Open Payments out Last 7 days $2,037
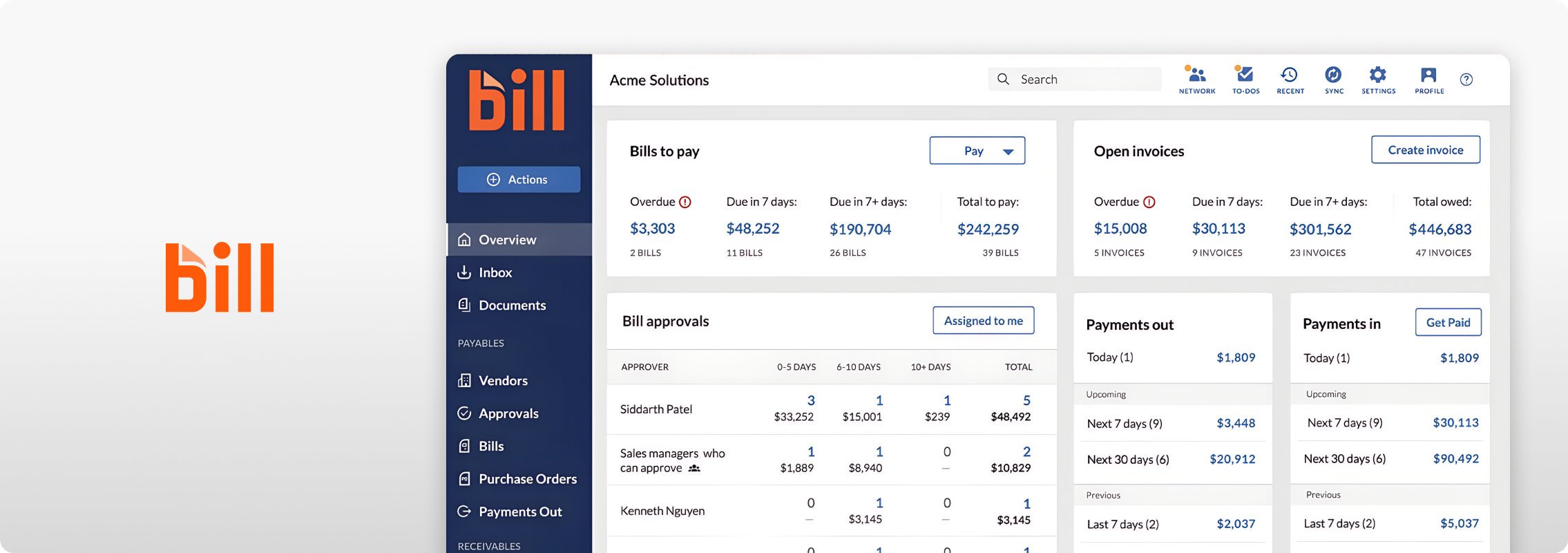The image size is (1568, 553). pos(1236,524)
